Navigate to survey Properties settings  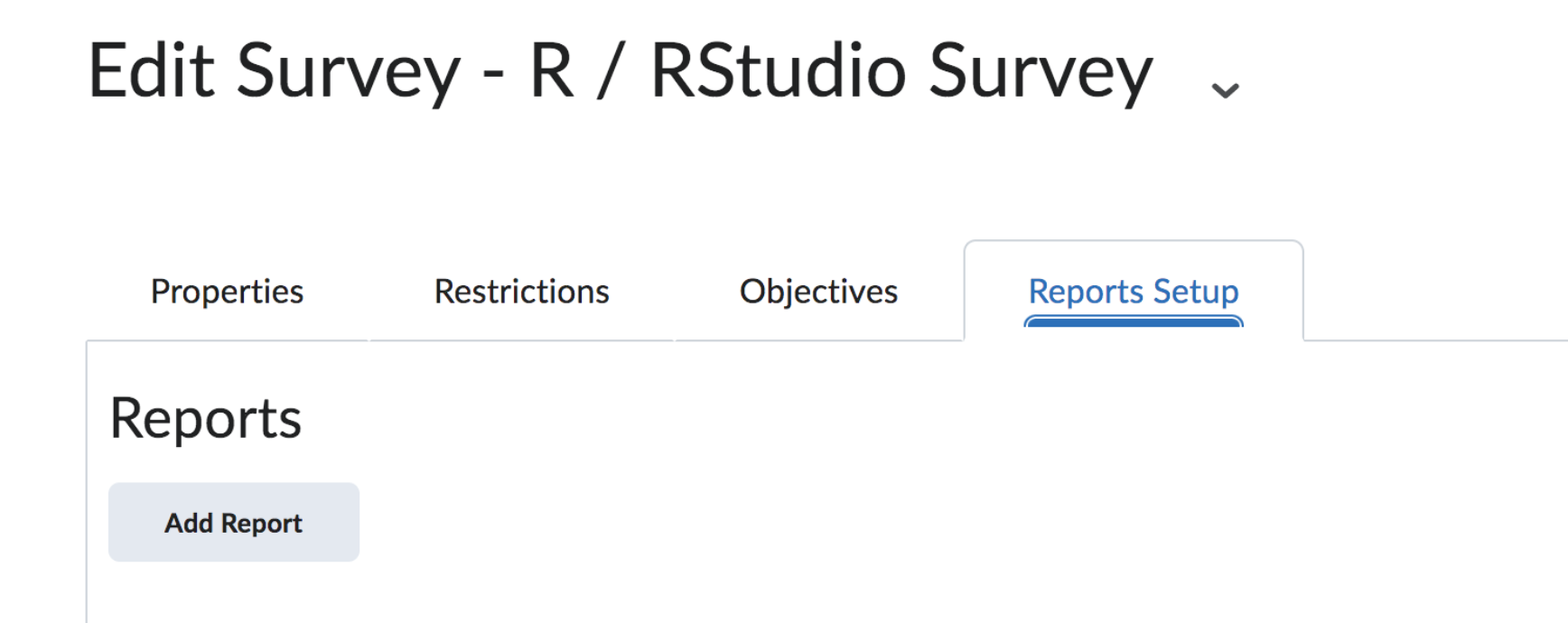coord(226,291)
